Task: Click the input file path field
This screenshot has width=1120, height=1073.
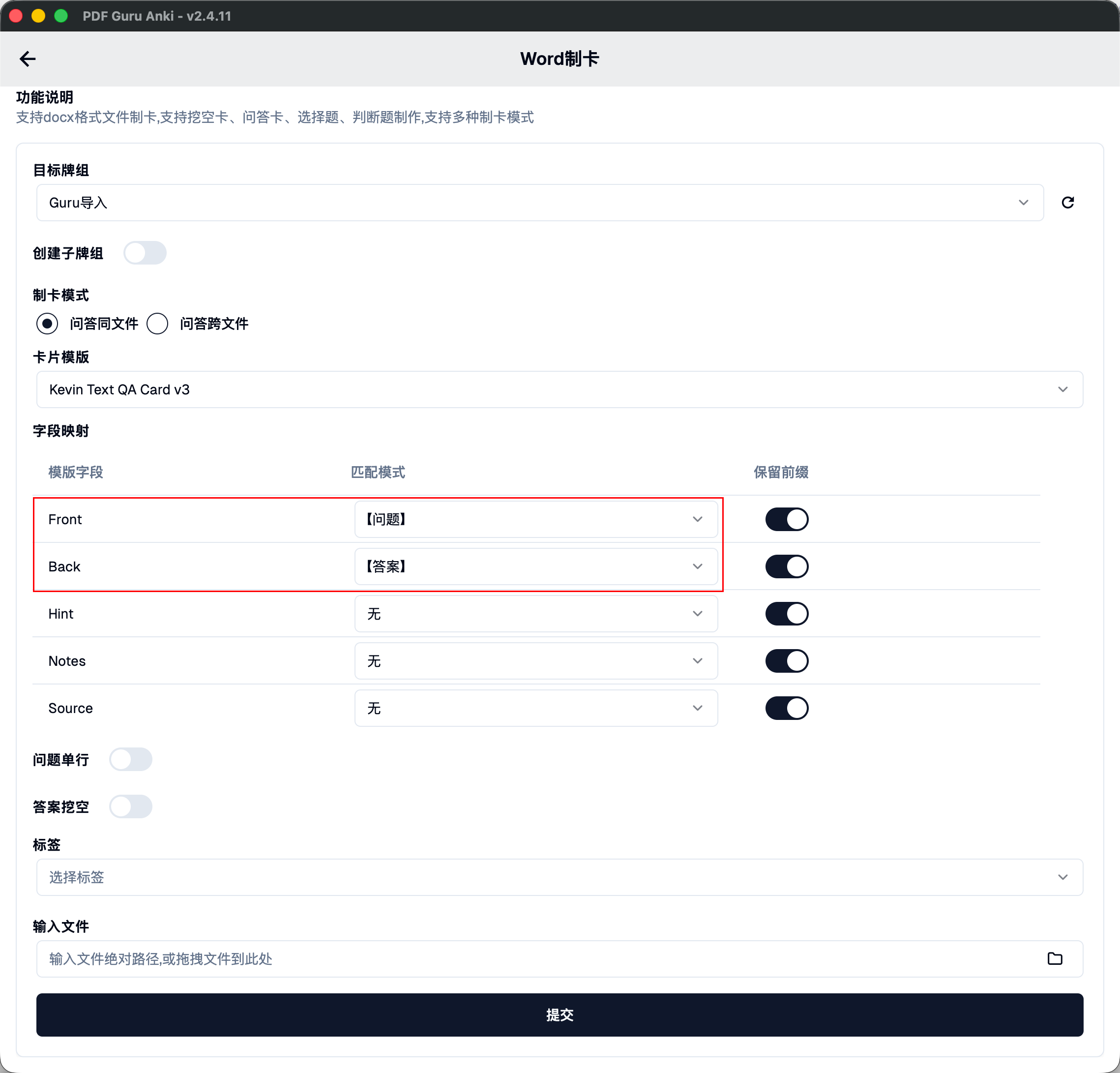Action: [x=537, y=959]
